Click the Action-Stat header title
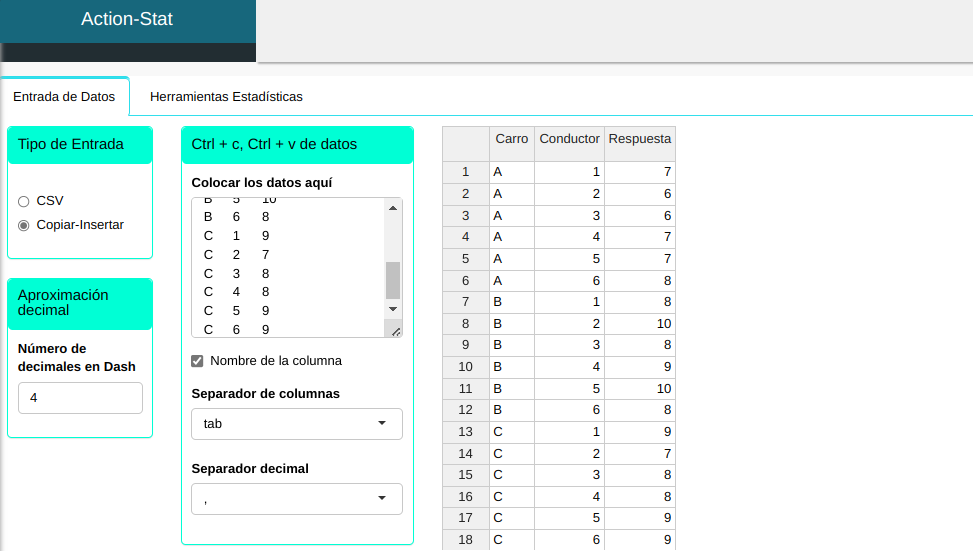The height and width of the screenshot is (551, 973). pyautogui.click(x=127, y=19)
